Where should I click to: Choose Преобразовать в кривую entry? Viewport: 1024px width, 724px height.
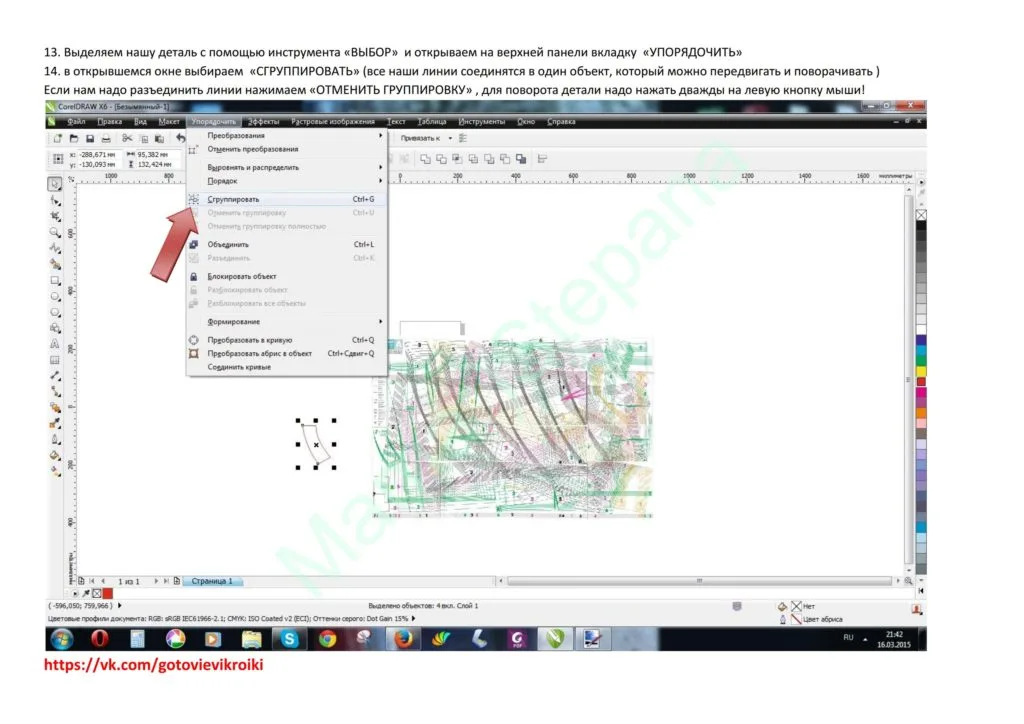tap(287, 340)
